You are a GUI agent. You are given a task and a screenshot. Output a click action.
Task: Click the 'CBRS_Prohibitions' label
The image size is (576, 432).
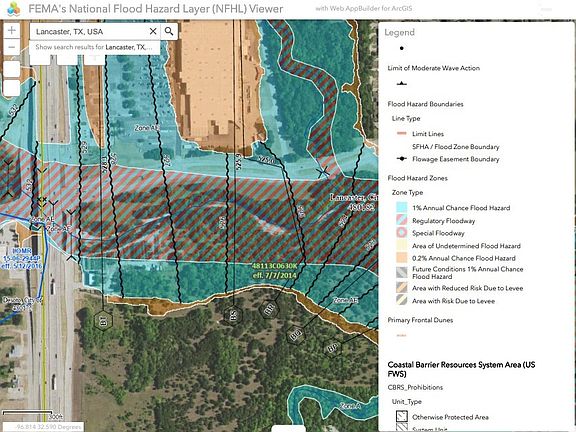(415, 387)
